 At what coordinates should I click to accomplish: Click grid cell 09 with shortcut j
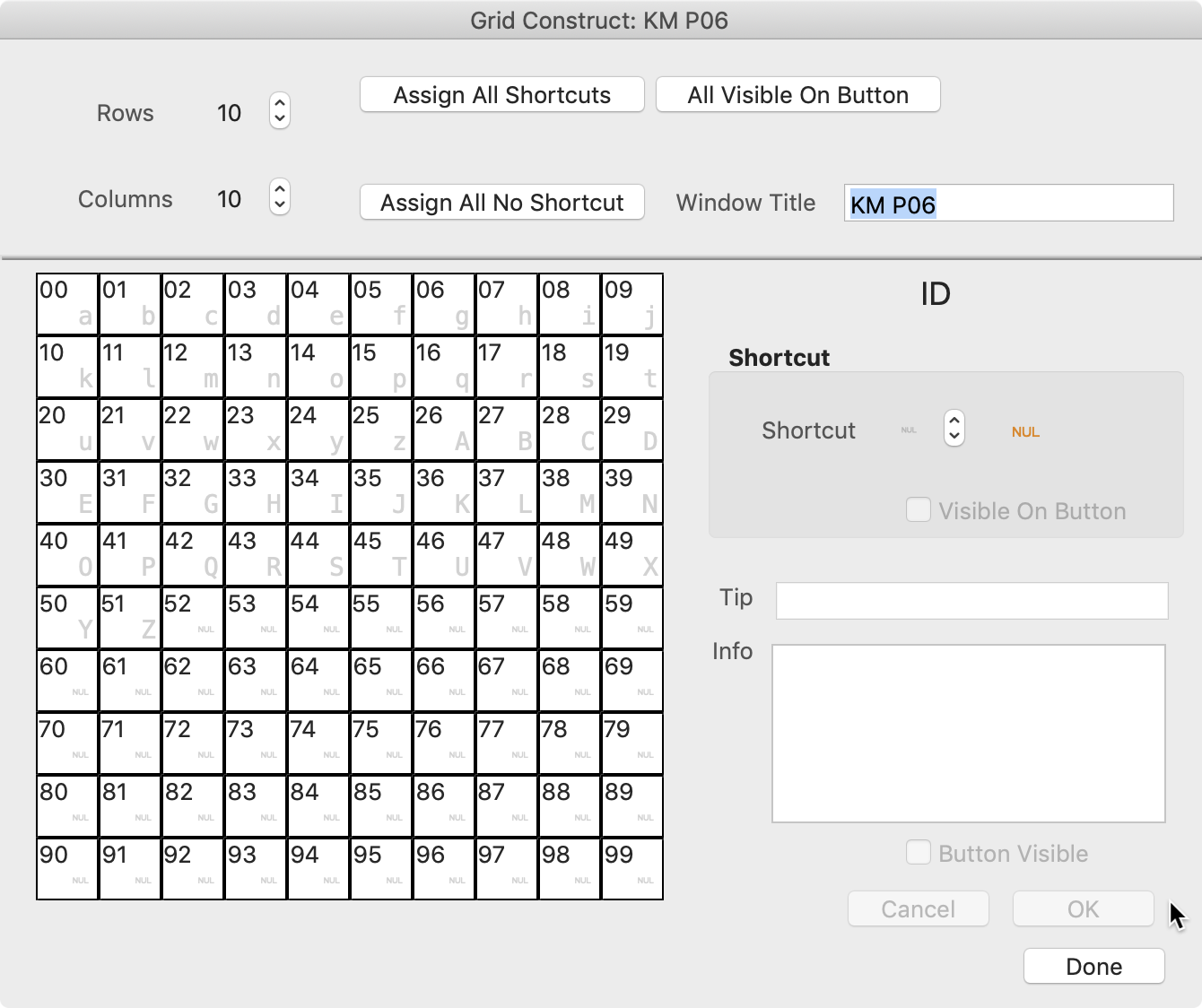click(x=632, y=304)
